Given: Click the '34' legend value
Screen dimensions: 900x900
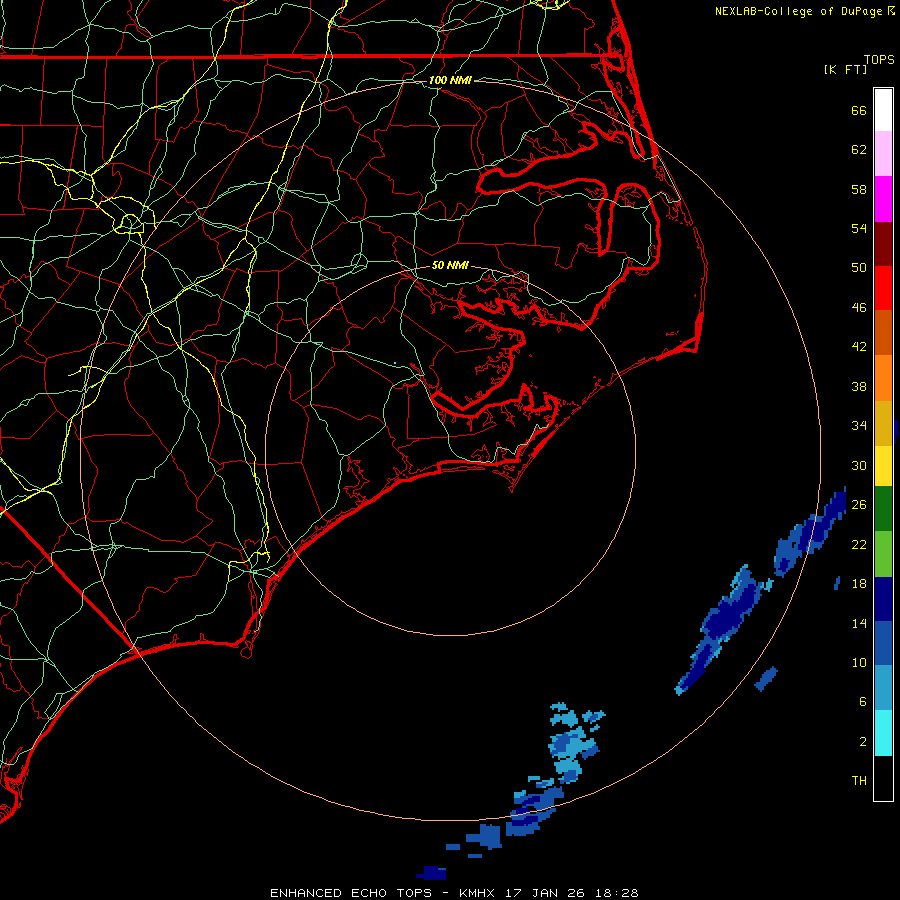Looking at the screenshot, I should 859,426.
